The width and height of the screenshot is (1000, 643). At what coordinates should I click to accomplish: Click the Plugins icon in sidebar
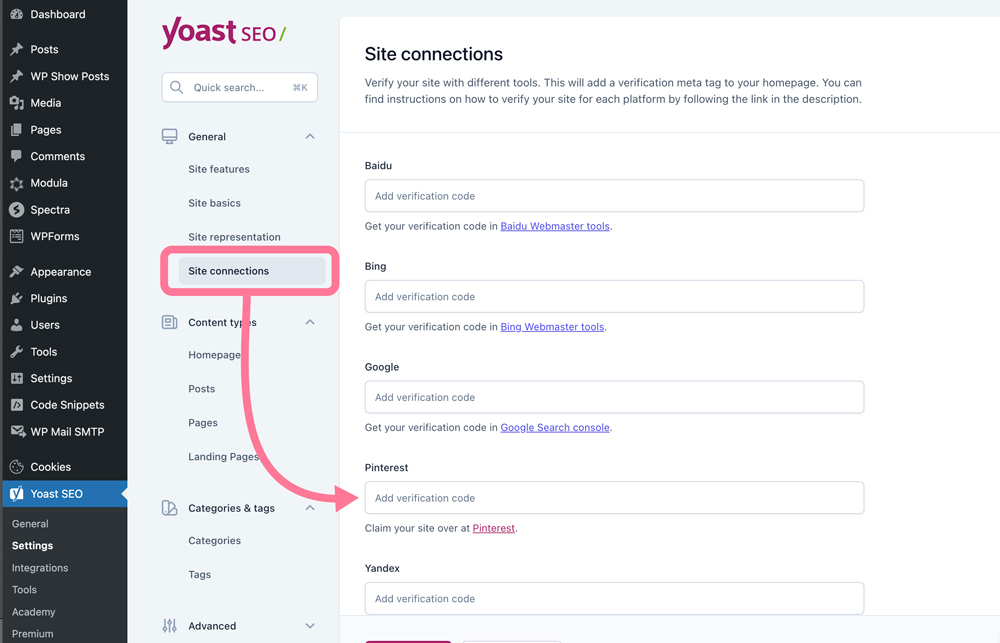[x=17, y=299]
